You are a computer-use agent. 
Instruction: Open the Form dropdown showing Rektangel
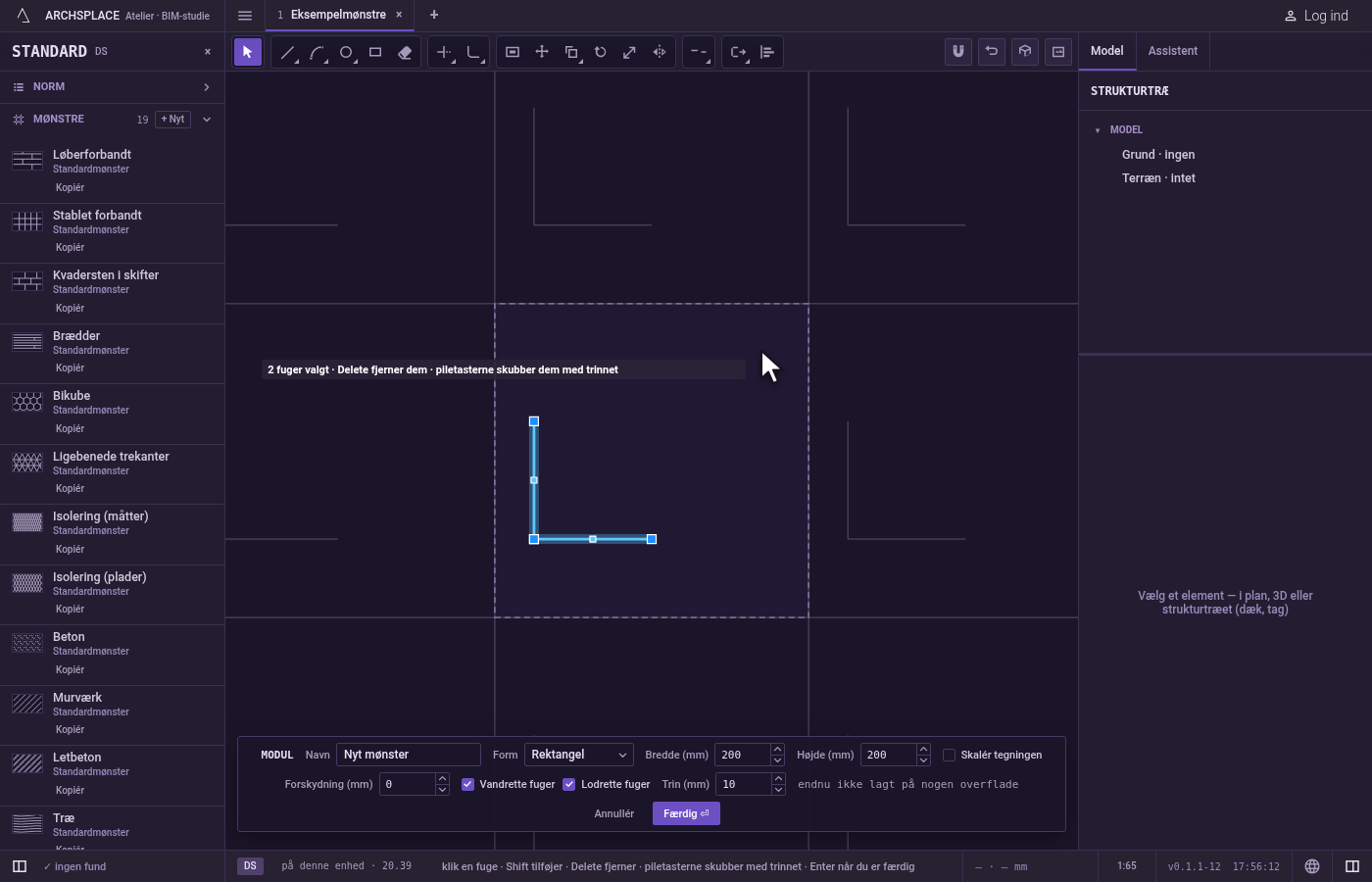click(x=579, y=755)
